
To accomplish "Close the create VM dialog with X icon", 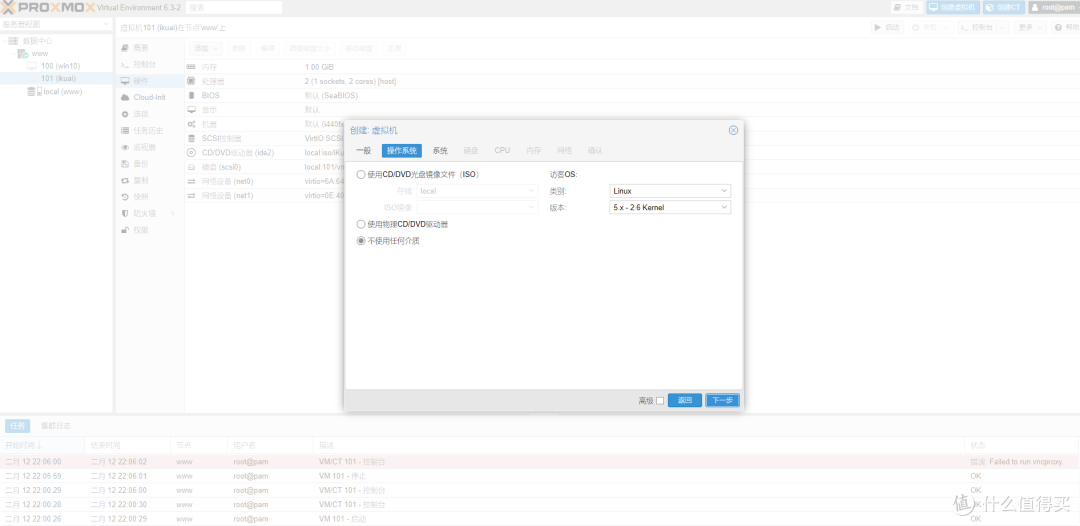I will coord(733,130).
